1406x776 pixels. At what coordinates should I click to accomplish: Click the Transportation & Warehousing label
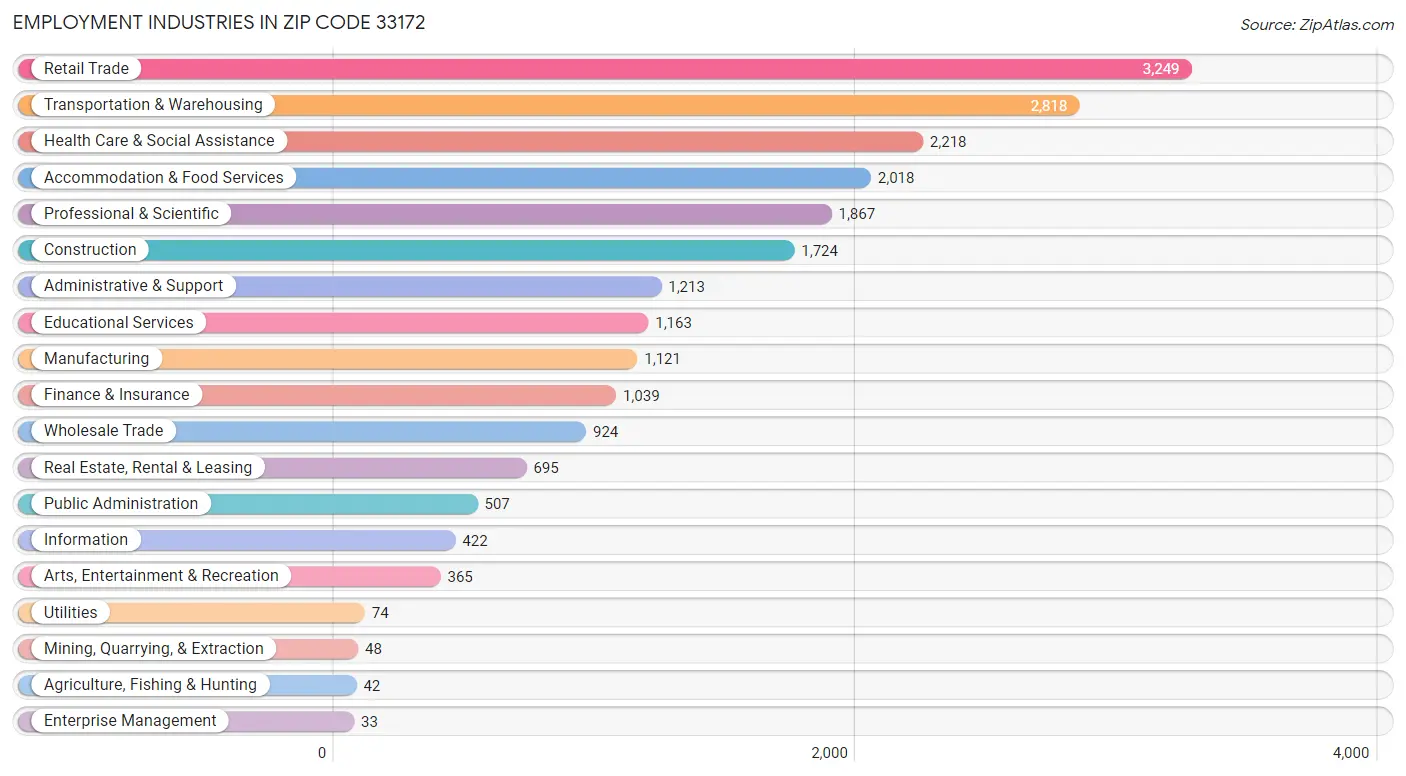click(x=153, y=105)
